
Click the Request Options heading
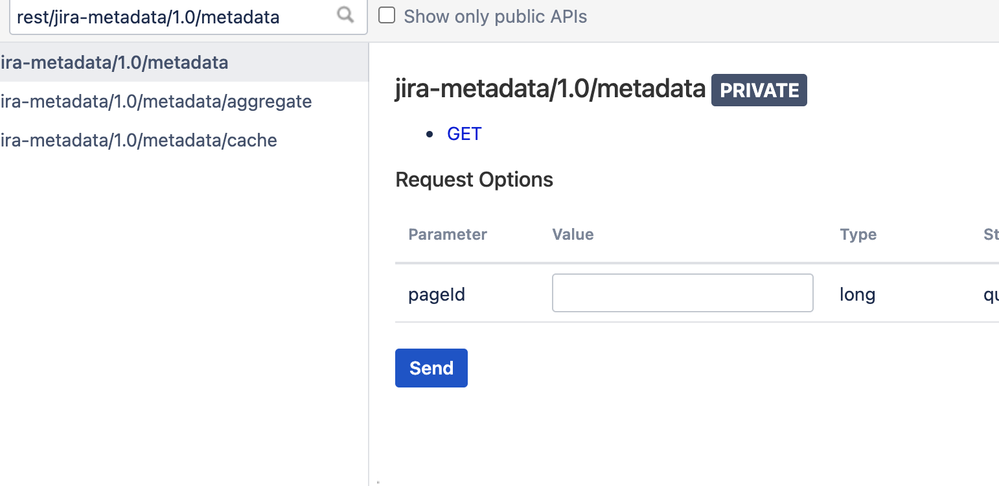click(474, 180)
